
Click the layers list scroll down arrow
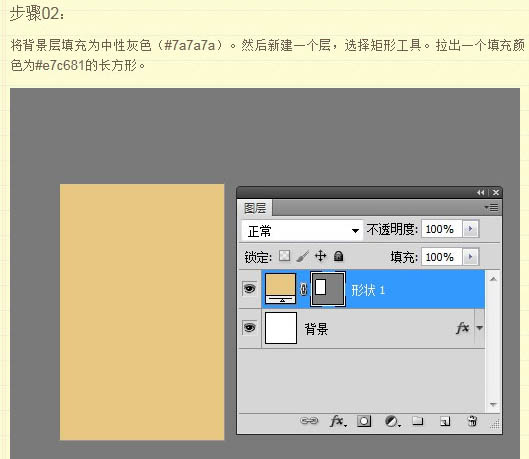point(493,404)
